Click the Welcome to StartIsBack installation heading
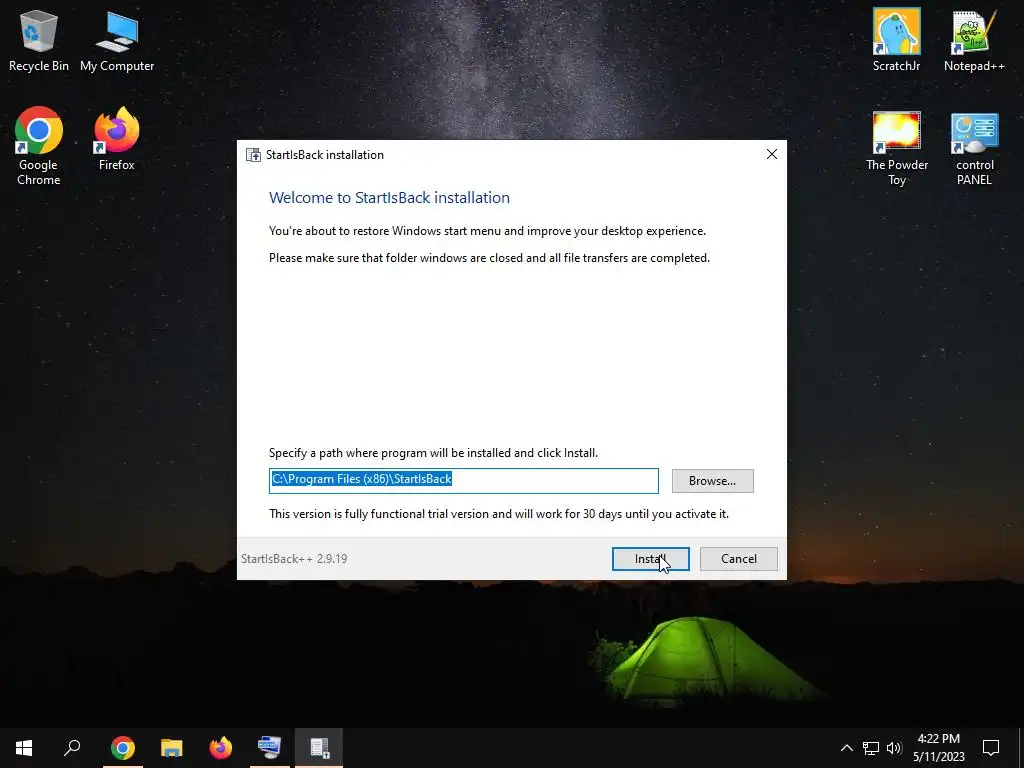The image size is (1024, 768). (389, 198)
